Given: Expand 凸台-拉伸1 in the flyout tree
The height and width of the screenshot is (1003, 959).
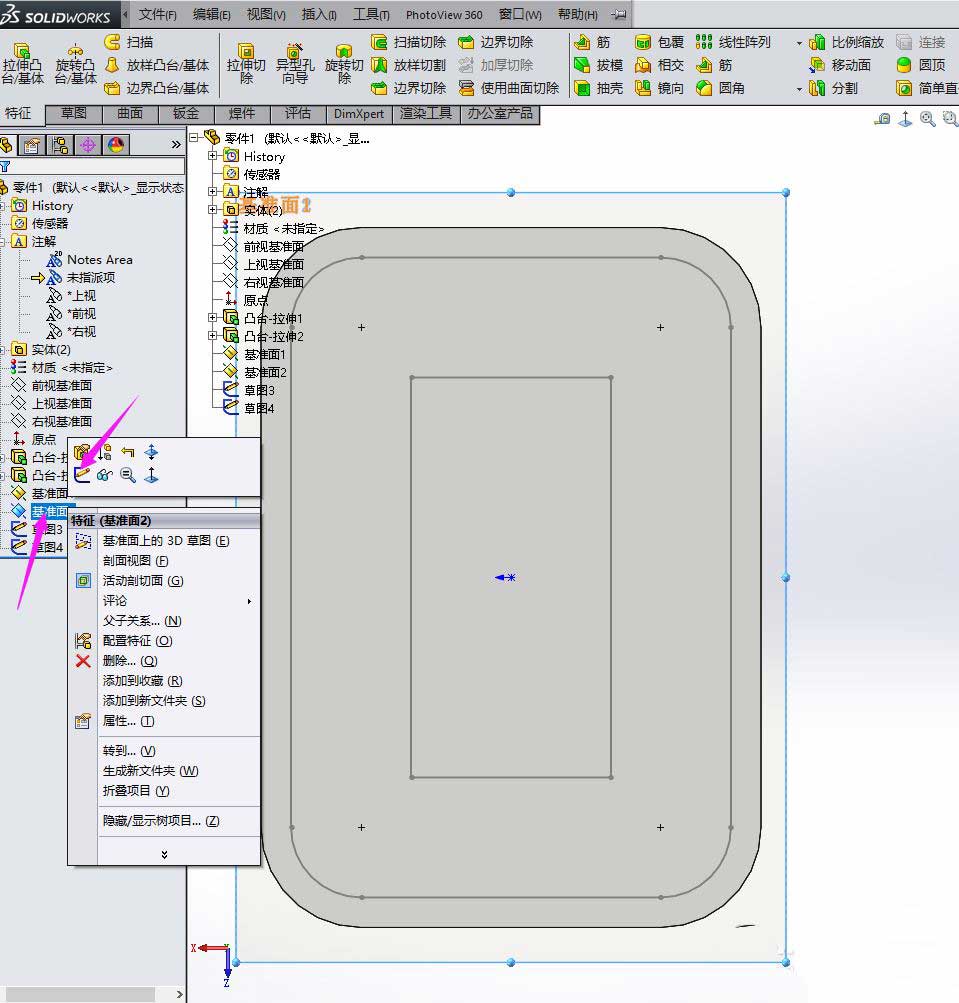Looking at the screenshot, I should (212, 317).
